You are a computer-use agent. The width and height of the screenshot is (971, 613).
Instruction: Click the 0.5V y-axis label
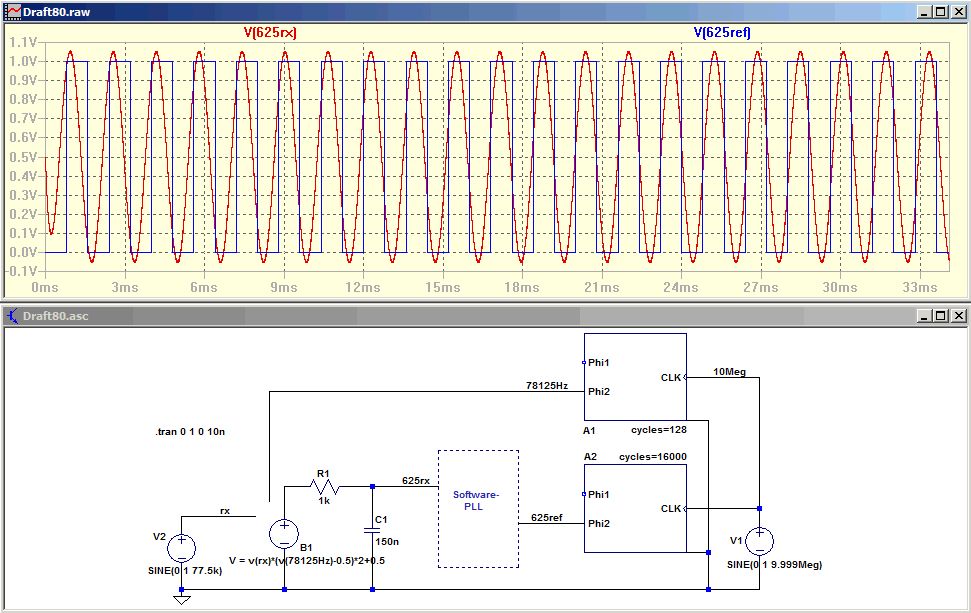pos(24,157)
